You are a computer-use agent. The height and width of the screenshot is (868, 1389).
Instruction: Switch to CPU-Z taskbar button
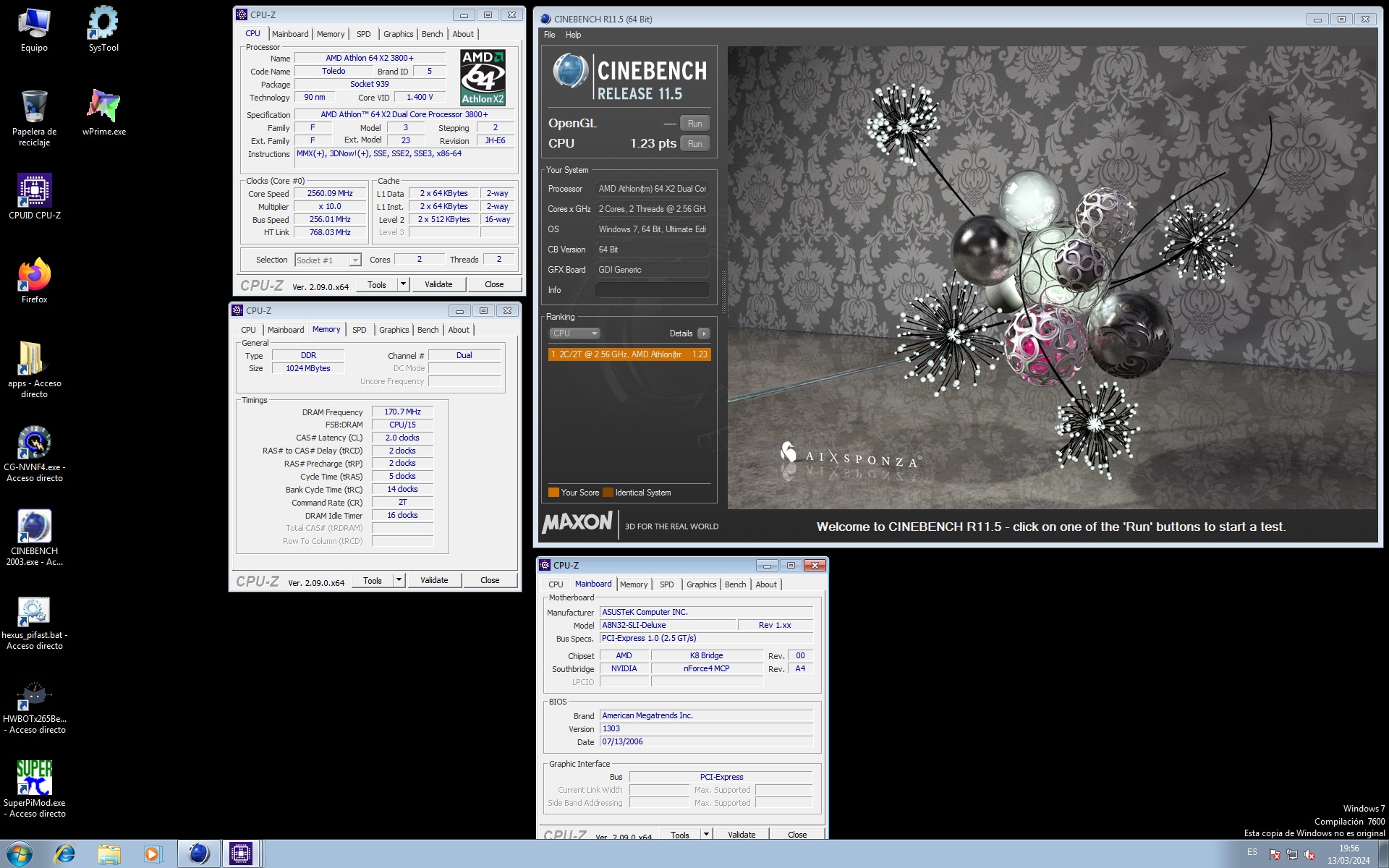(241, 854)
